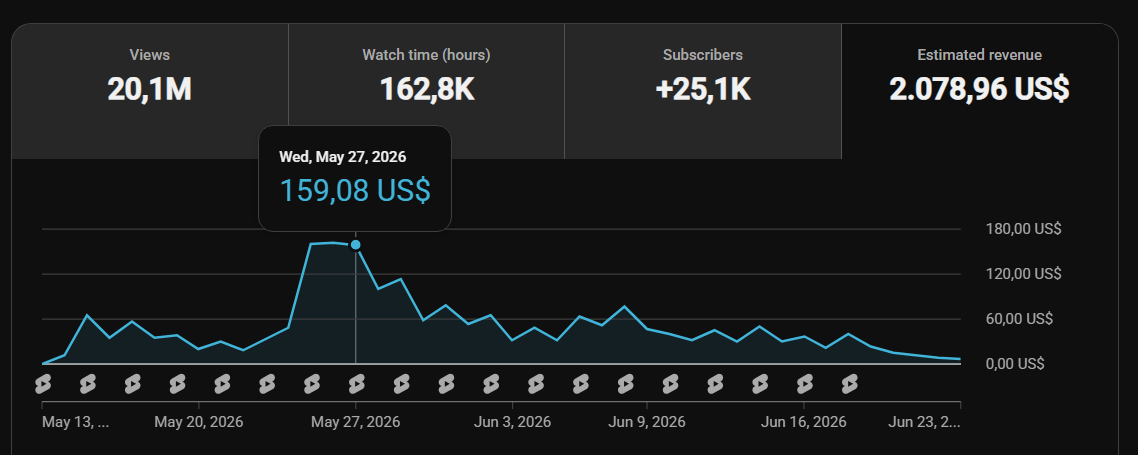Open Shorts marker for May 19
This screenshot has width=1138, height=455.
[x=178, y=384]
